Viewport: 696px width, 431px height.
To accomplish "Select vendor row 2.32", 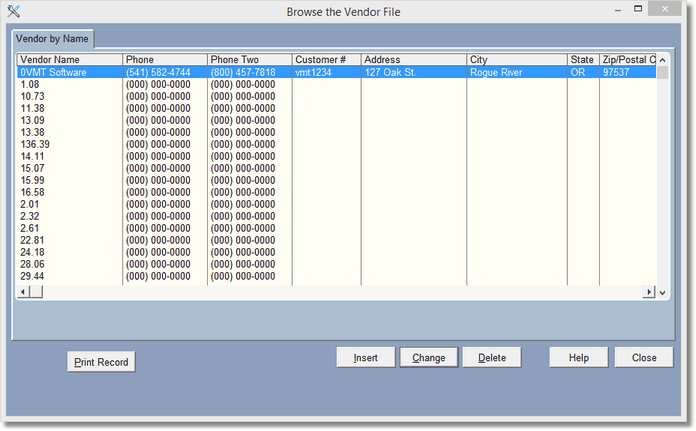I will [x=336, y=216].
